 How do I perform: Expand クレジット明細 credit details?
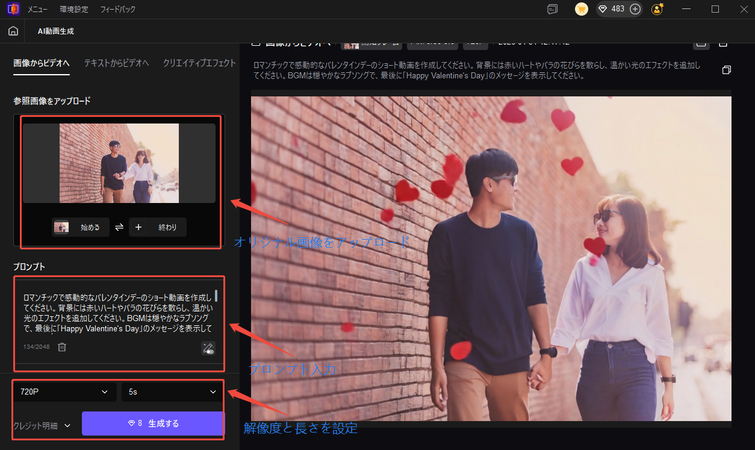[41, 425]
